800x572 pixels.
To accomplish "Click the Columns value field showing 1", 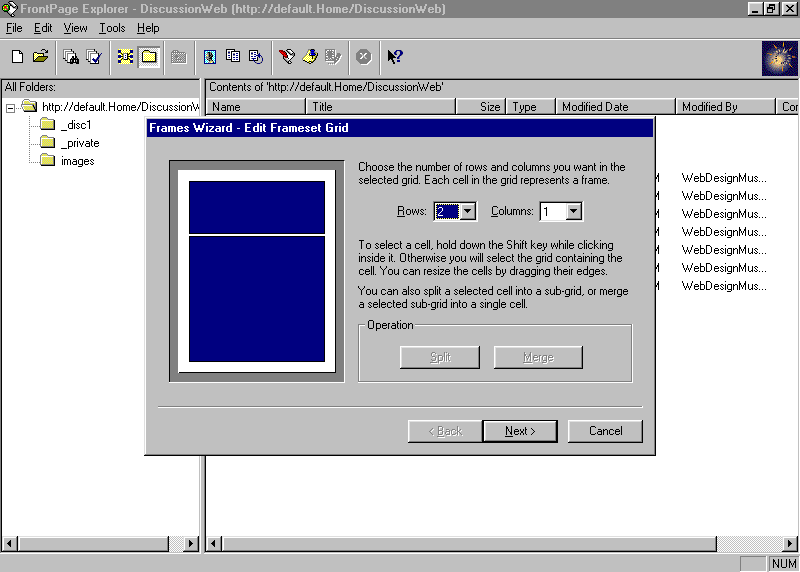I will click(x=554, y=211).
